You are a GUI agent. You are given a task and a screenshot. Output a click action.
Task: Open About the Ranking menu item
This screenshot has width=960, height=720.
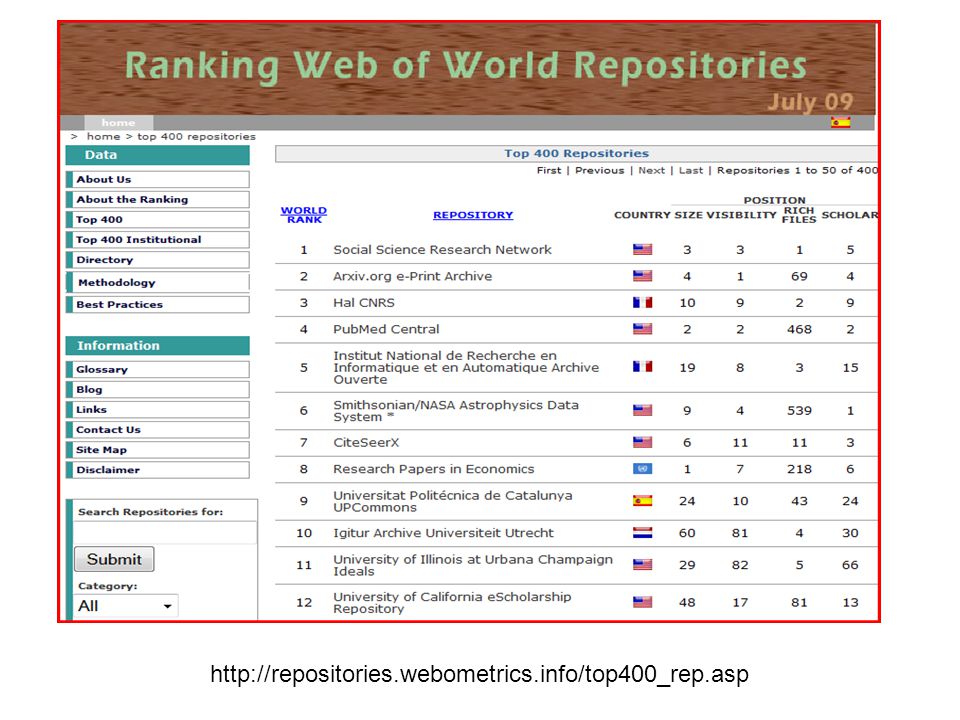[x=158, y=200]
